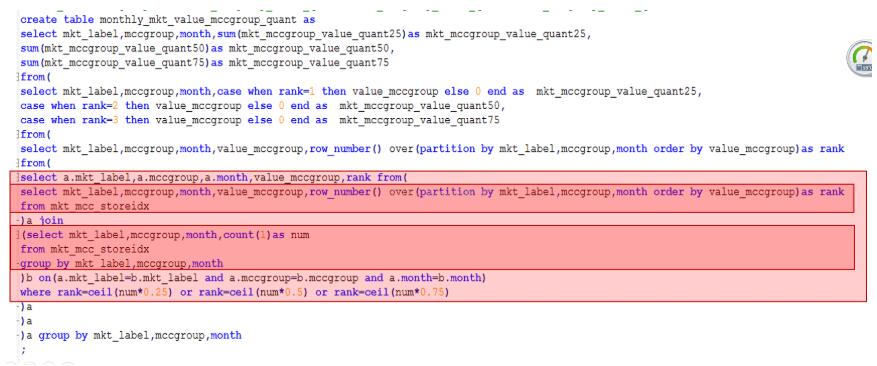Click ')b' alias before 'on('
This screenshot has width=877, height=366.
tap(27, 278)
